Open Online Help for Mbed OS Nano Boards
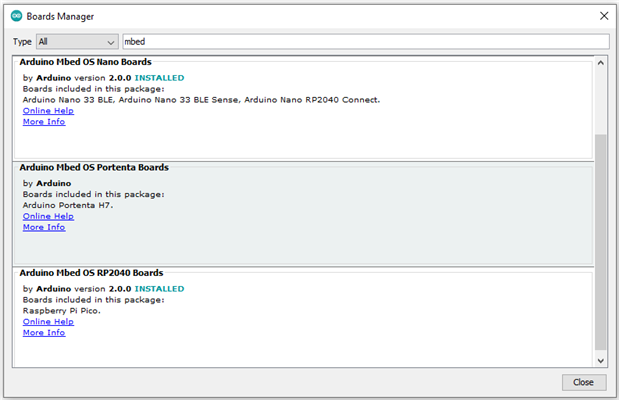This screenshot has height=400, width=619. (x=48, y=111)
